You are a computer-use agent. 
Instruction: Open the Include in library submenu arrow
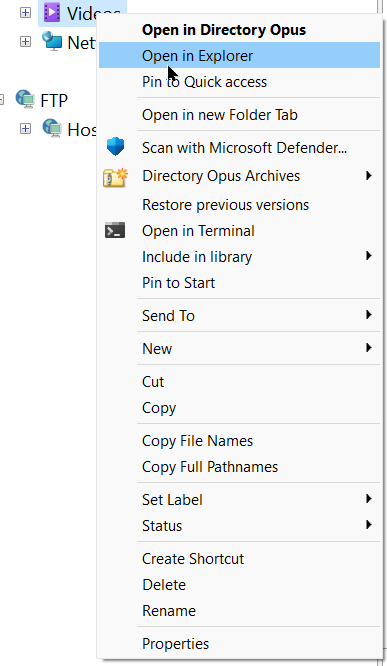pos(369,256)
